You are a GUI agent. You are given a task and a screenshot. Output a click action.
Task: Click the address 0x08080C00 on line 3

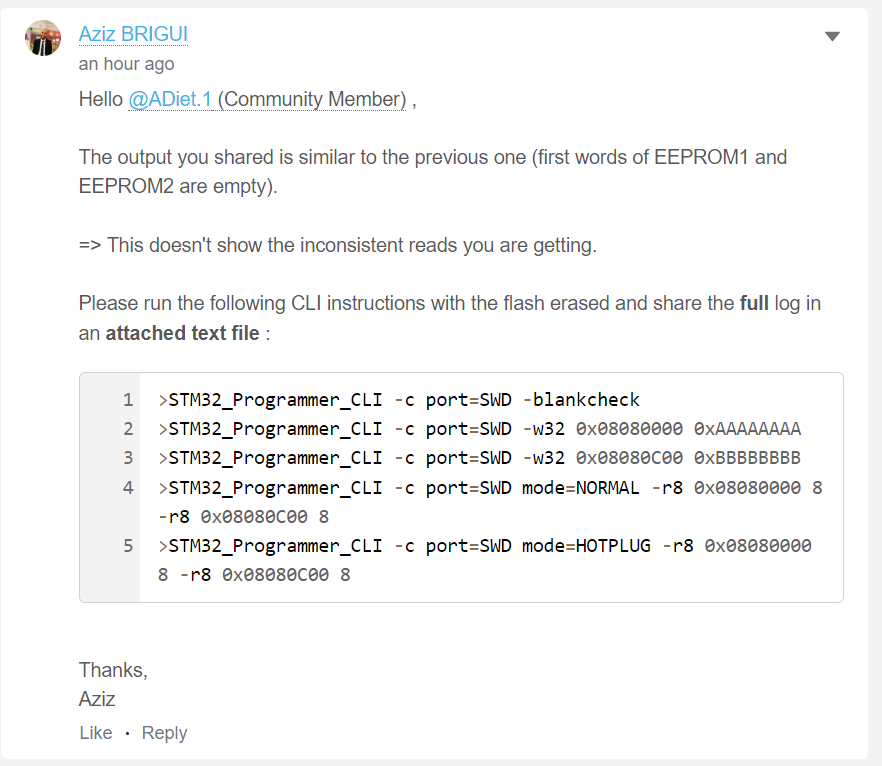(x=629, y=458)
